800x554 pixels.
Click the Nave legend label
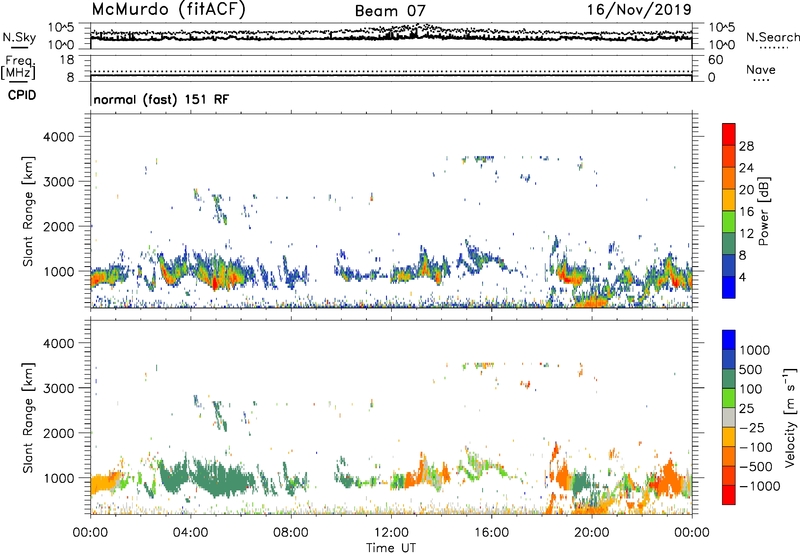761,70
